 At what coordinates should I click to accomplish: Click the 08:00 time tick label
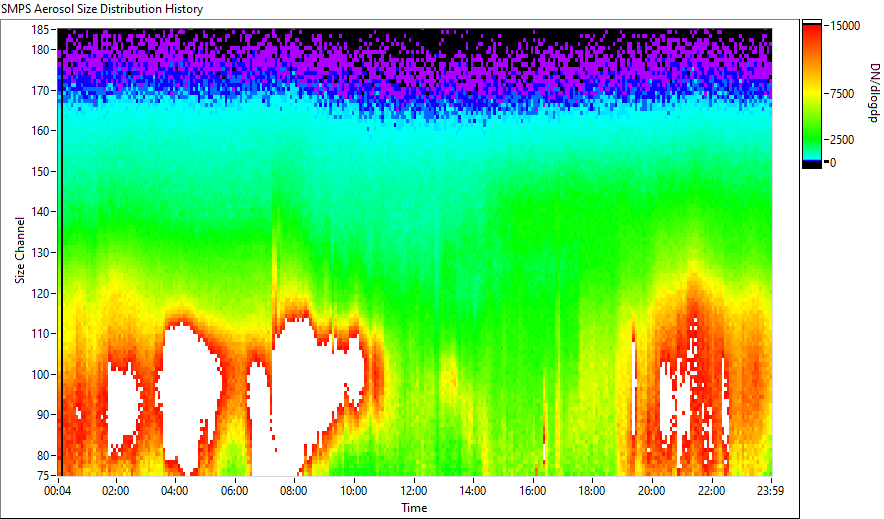click(x=294, y=491)
